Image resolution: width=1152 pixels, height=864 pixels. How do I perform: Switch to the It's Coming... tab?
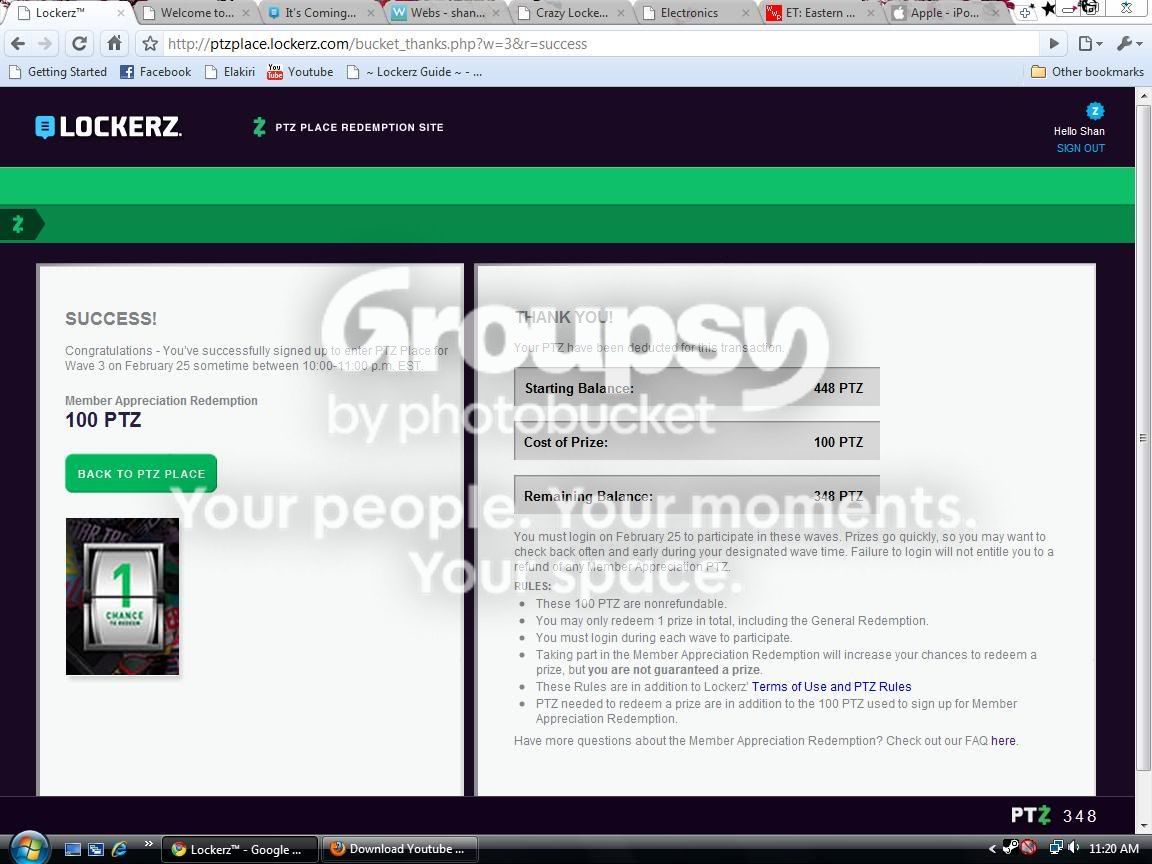[x=320, y=12]
